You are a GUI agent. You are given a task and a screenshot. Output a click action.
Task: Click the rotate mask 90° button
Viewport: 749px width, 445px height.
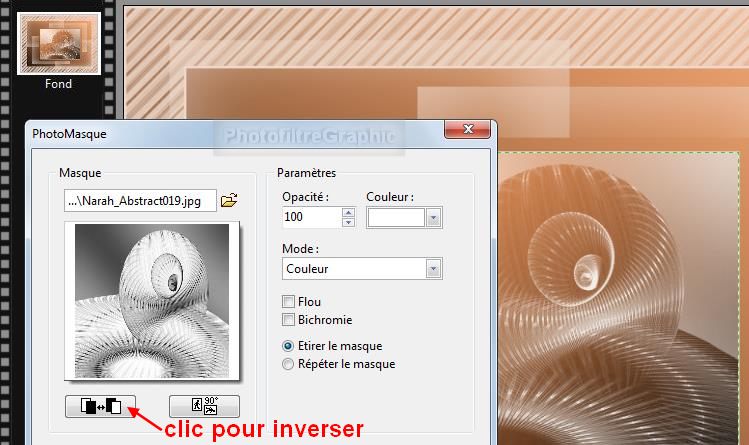(x=204, y=406)
